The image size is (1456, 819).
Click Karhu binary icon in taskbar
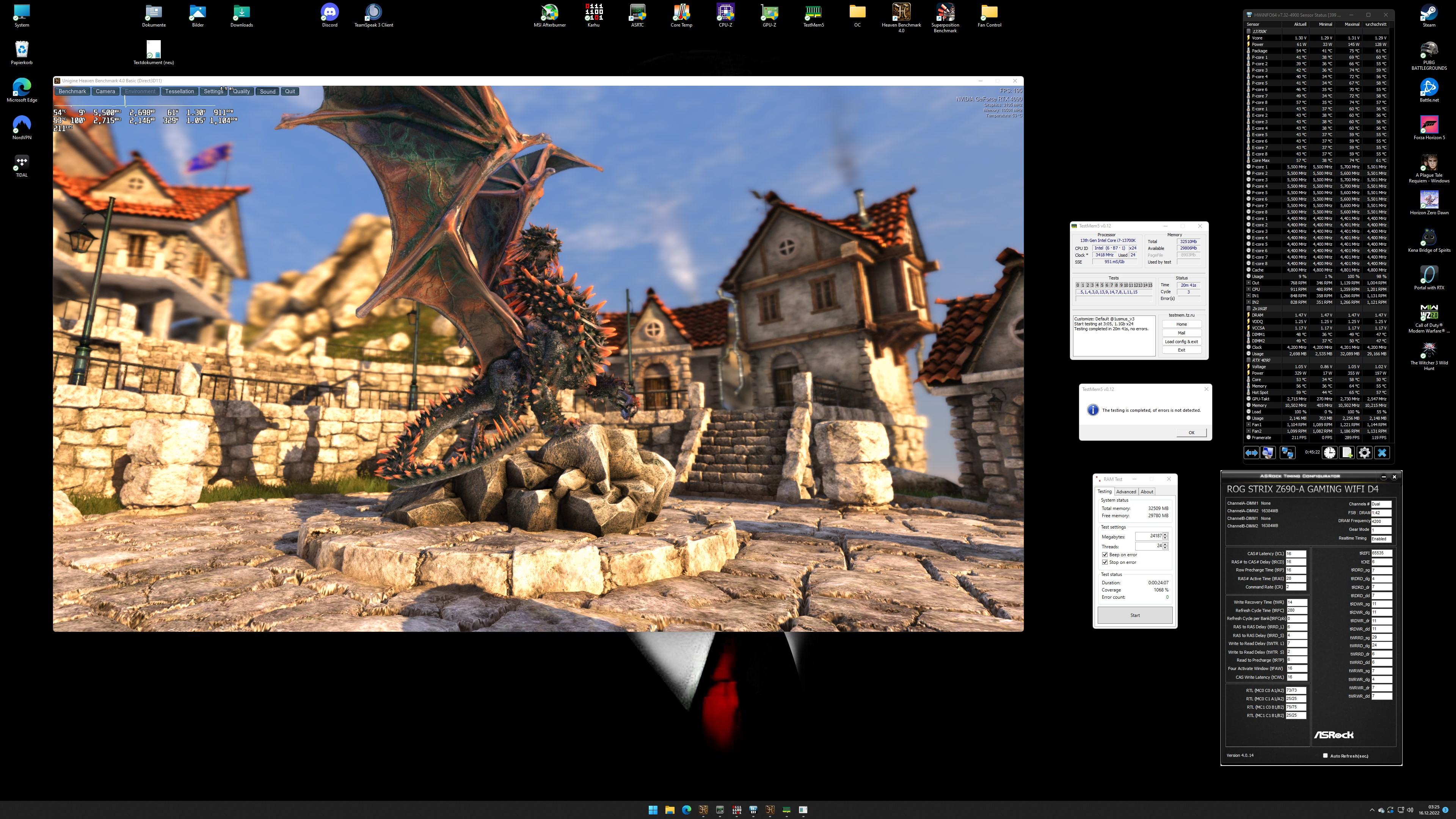pyautogui.click(x=736, y=810)
